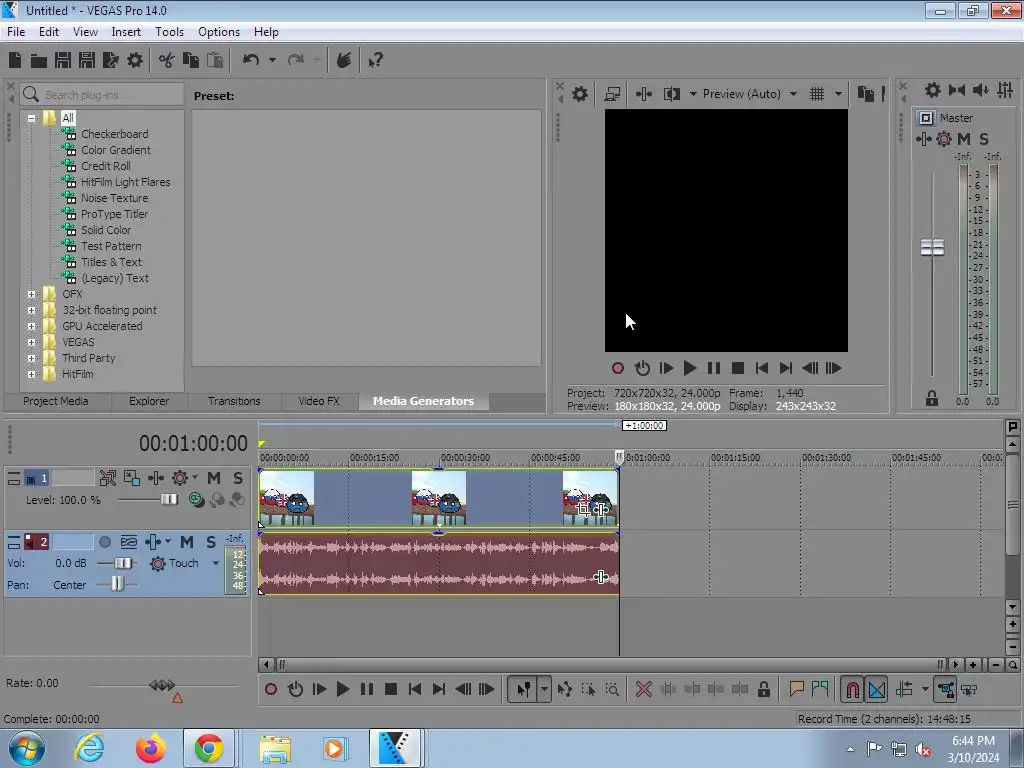The image size is (1024, 768).
Task: Click the What's This help icon
Action: [x=376, y=61]
